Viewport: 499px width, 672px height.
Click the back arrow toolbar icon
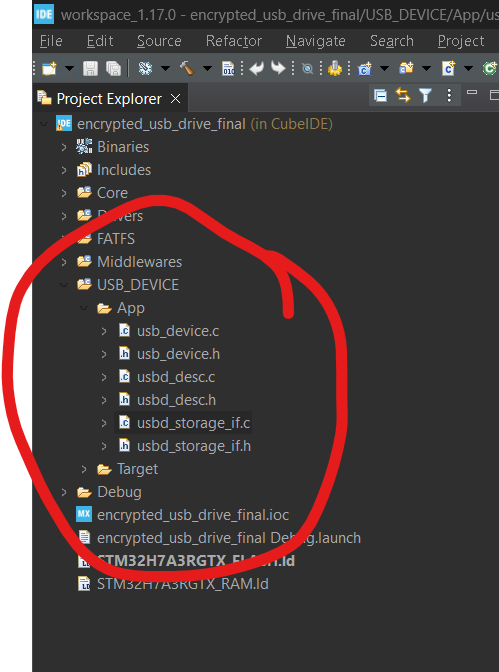(x=256, y=68)
